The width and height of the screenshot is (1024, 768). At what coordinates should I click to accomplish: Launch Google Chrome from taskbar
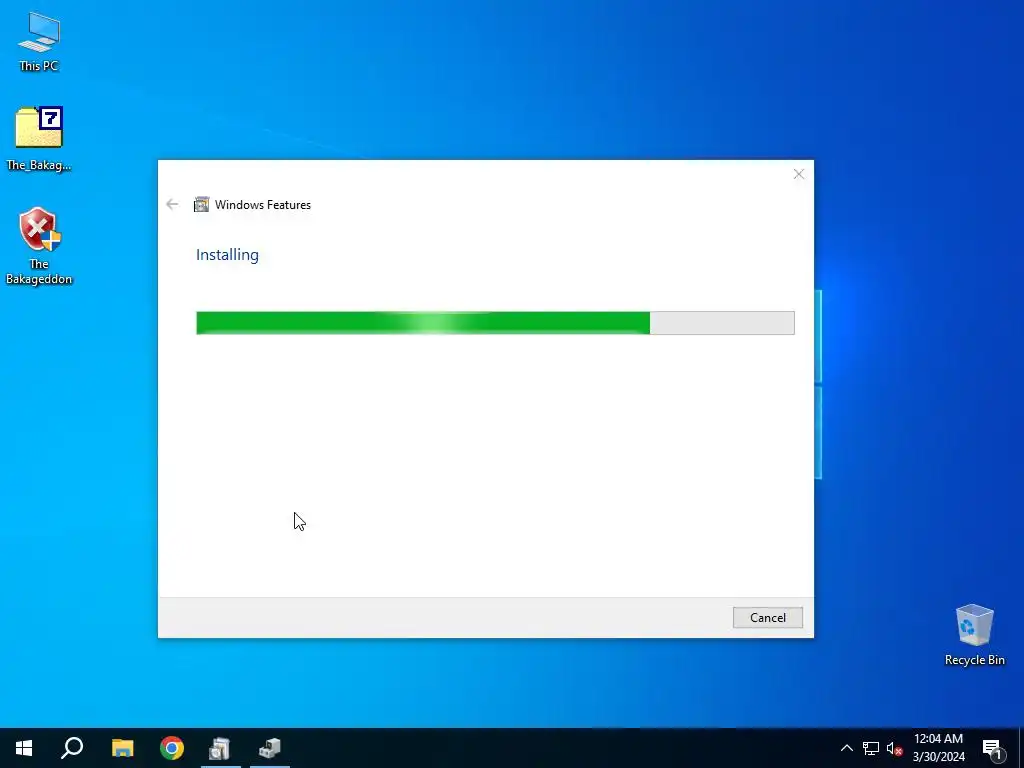172,748
